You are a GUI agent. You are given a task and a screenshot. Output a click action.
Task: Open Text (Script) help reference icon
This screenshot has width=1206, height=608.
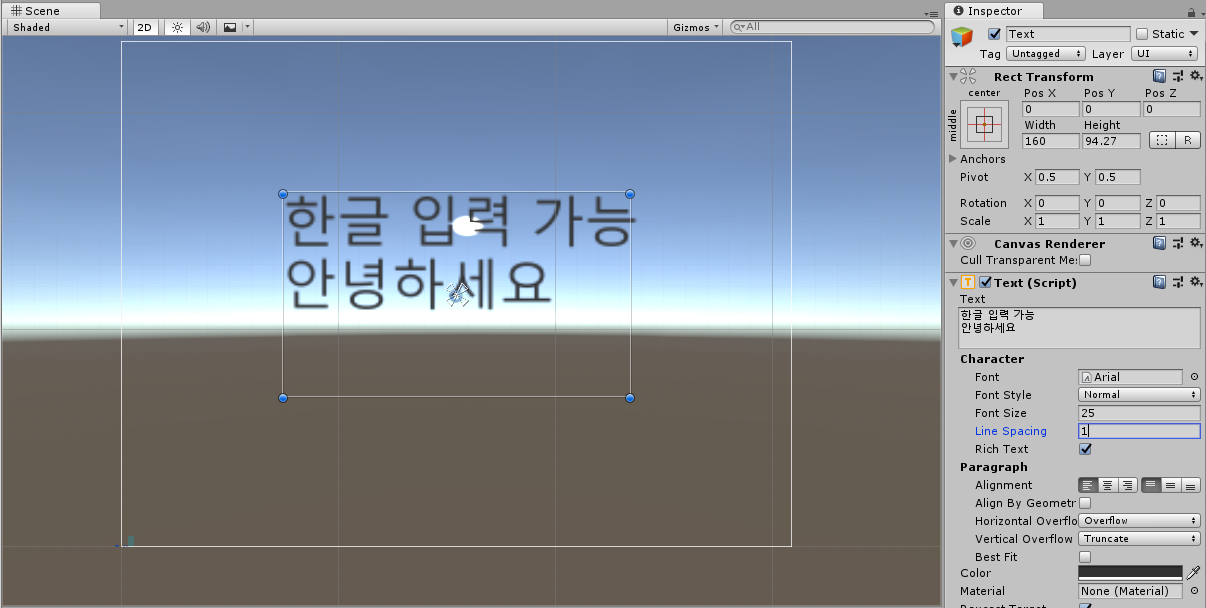(1159, 282)
